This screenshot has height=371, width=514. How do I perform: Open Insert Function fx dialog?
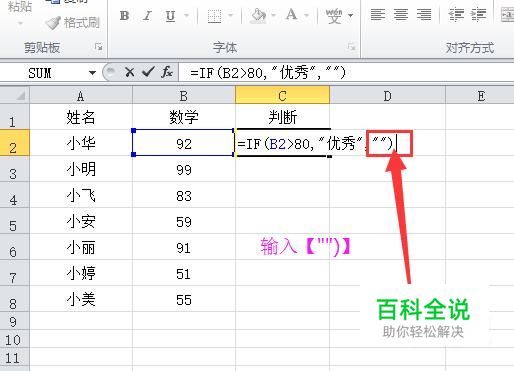(167, 72)
